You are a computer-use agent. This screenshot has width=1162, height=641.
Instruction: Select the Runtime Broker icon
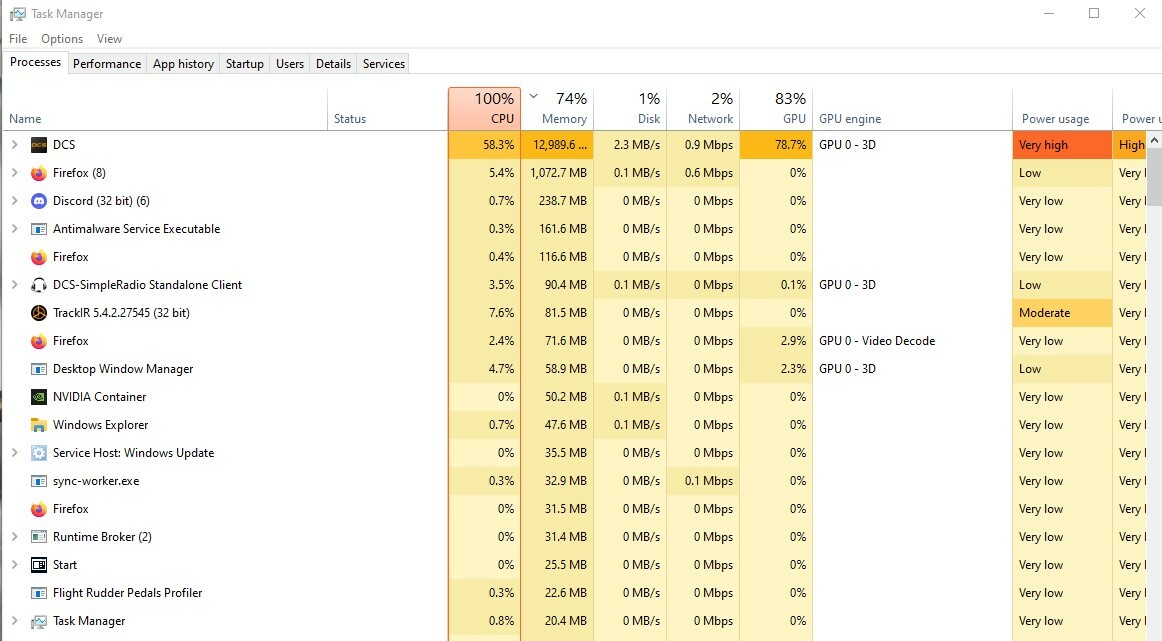(x=39, y=537)
